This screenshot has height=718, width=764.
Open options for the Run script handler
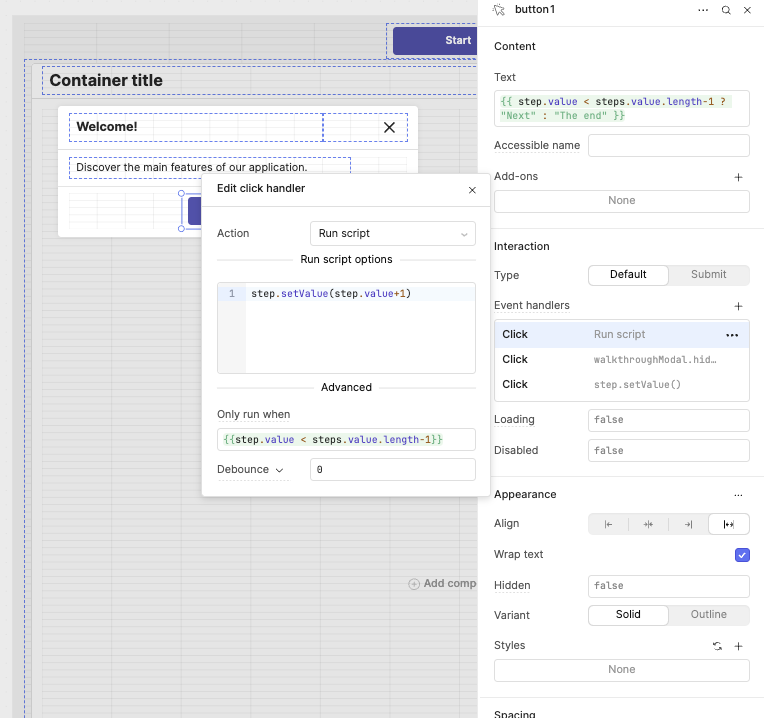tap(732, 335)
